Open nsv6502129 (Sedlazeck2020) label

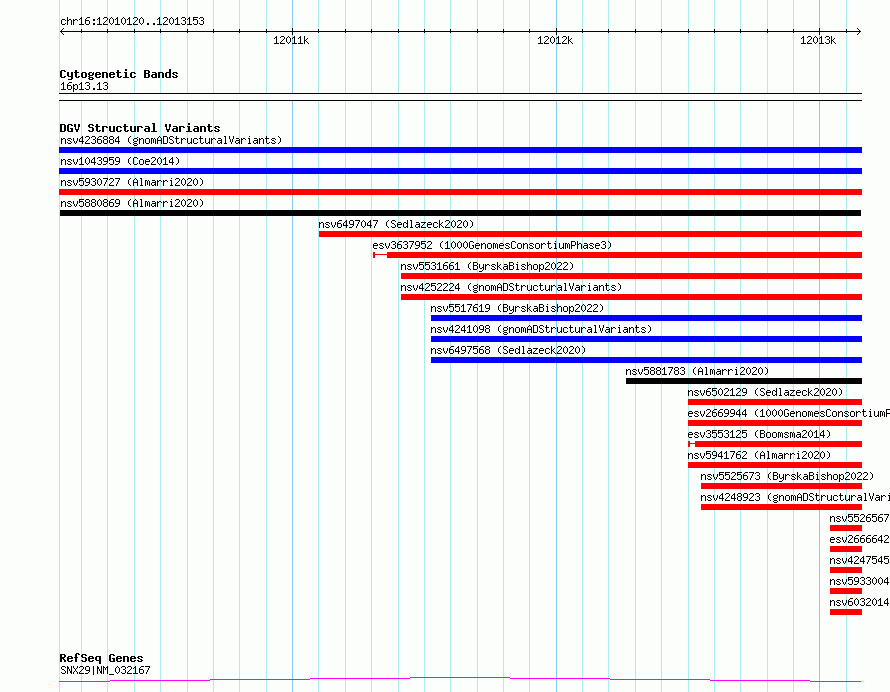click(765, 392)
